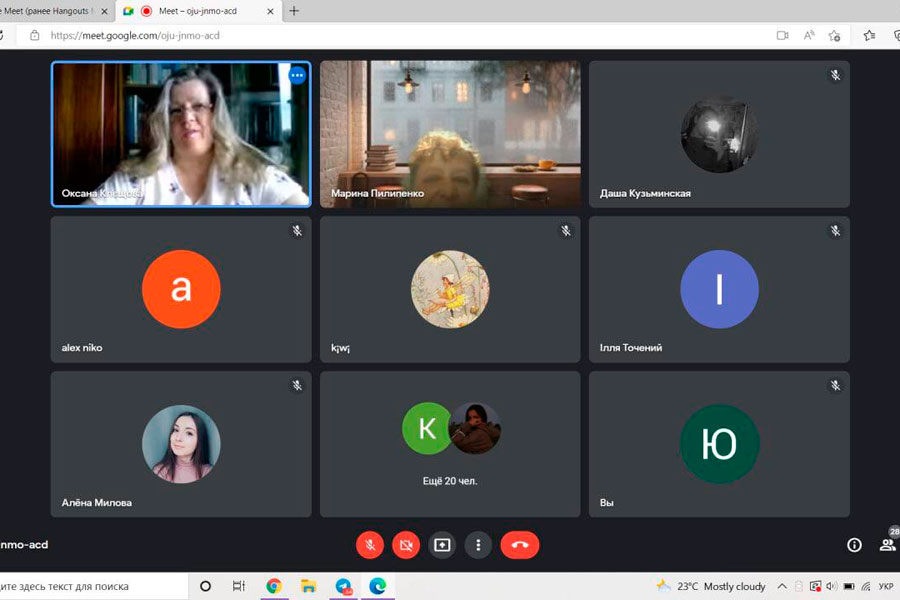
Task: Click the network Wi-Fi tray icon
Action: pyautogui.click(x=866, y=586)
